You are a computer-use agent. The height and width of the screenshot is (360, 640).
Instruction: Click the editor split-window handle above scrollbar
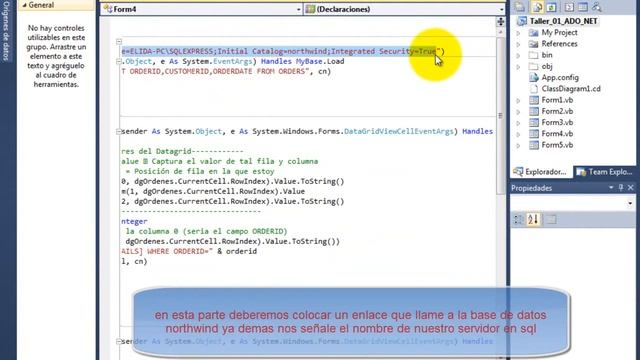coord(501,22)
